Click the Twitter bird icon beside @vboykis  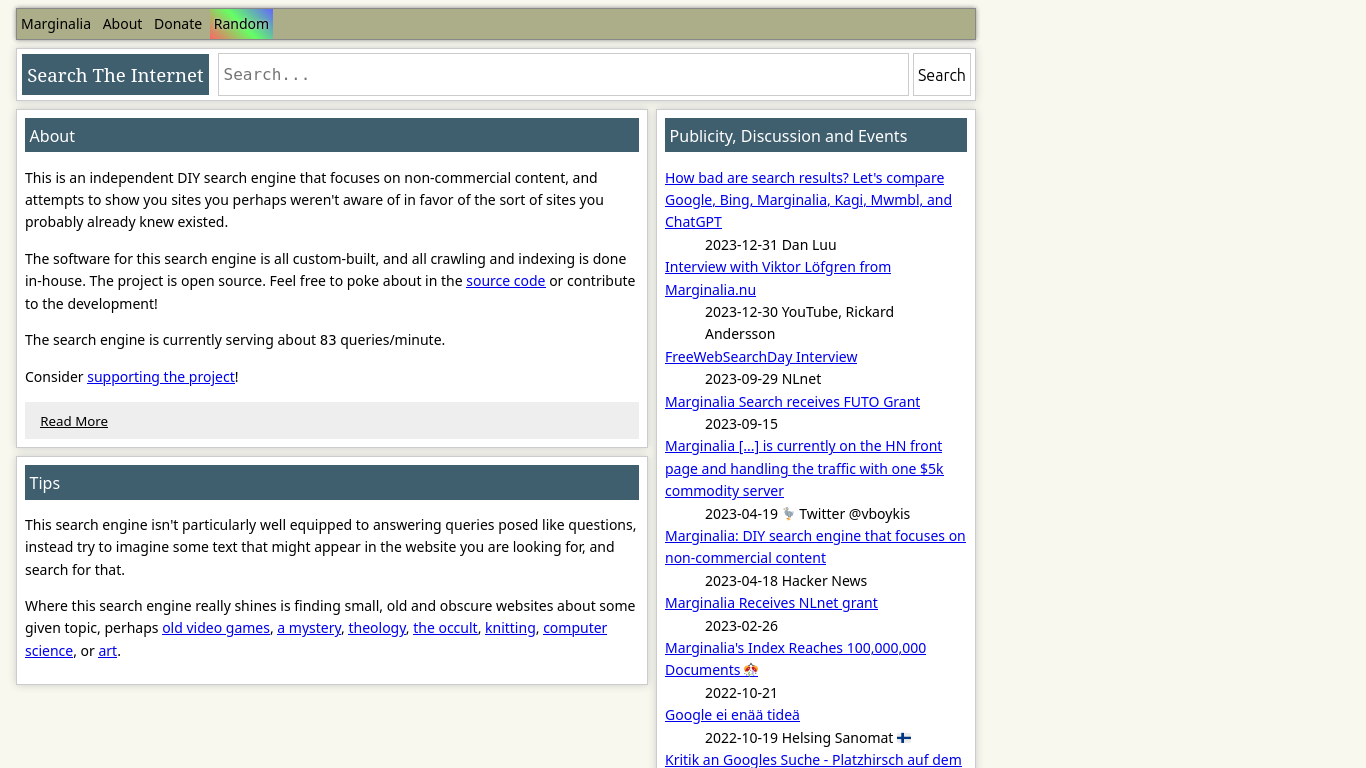tap(789, 514)
